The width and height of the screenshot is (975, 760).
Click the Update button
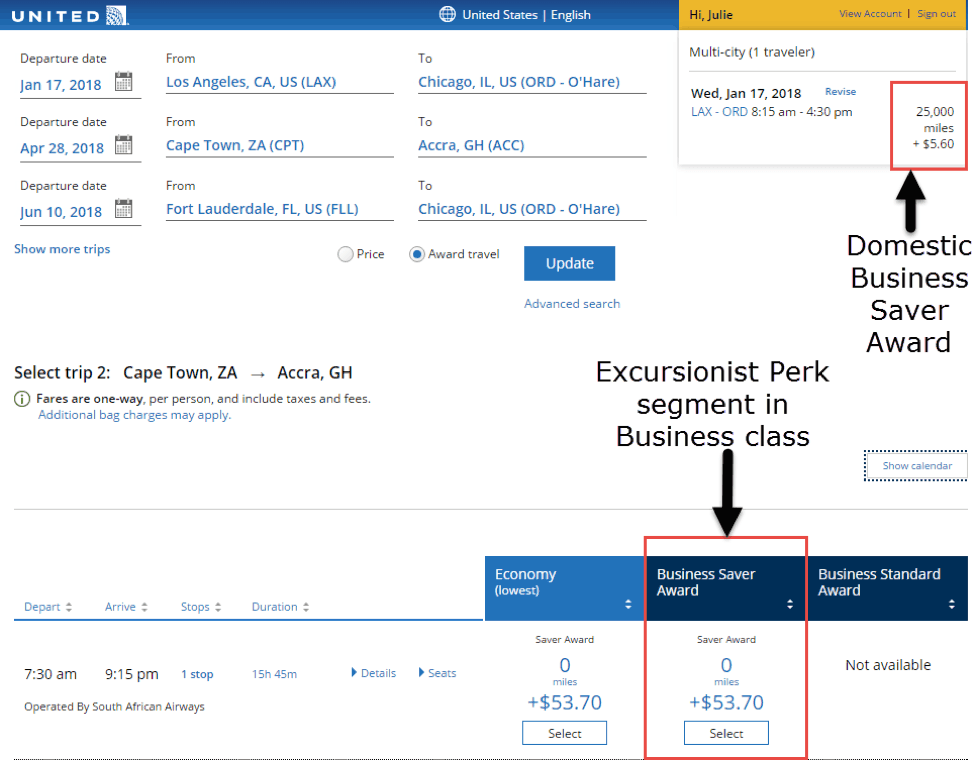pyautogui.click(x=569, y=263)
